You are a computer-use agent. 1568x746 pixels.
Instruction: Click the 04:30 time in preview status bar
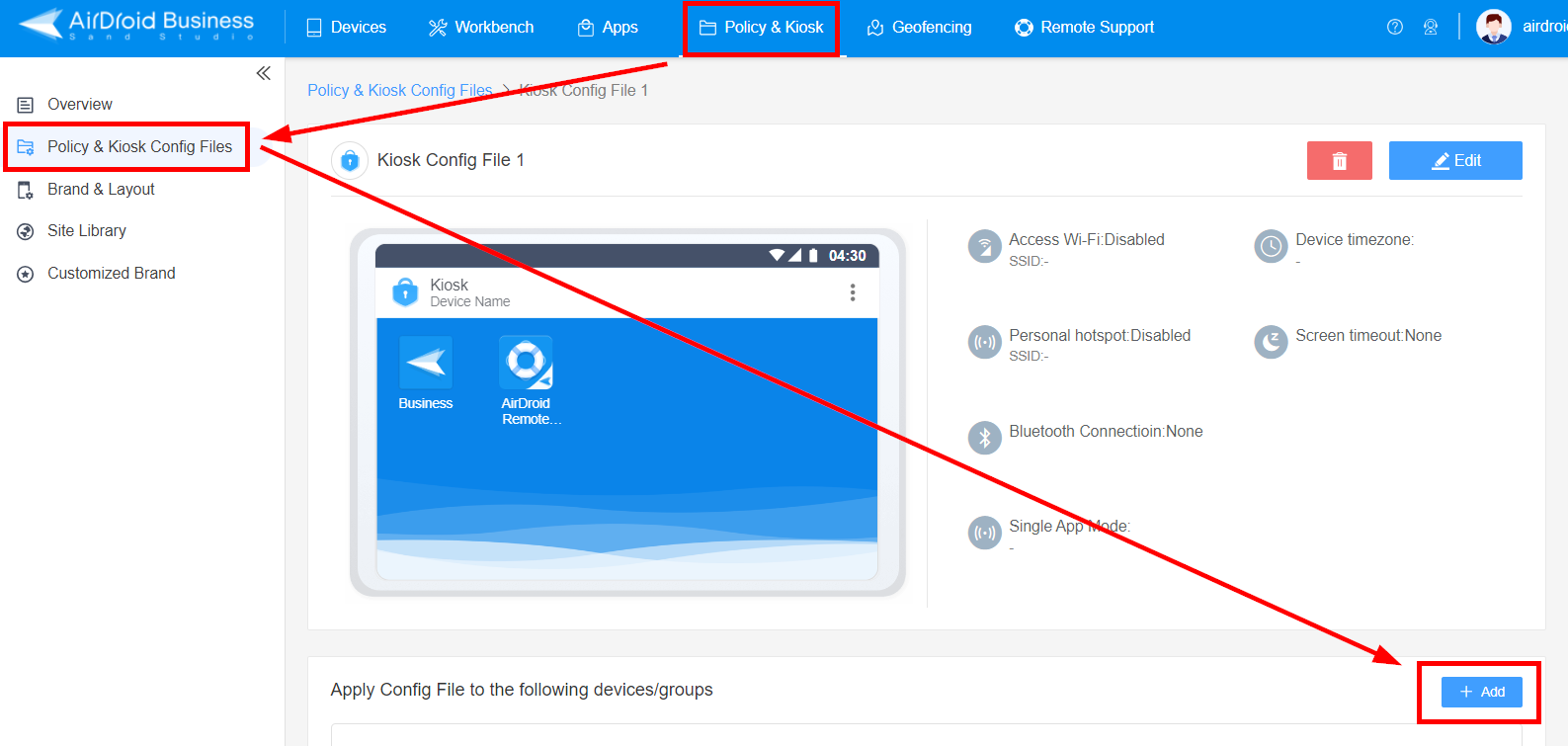847,256
